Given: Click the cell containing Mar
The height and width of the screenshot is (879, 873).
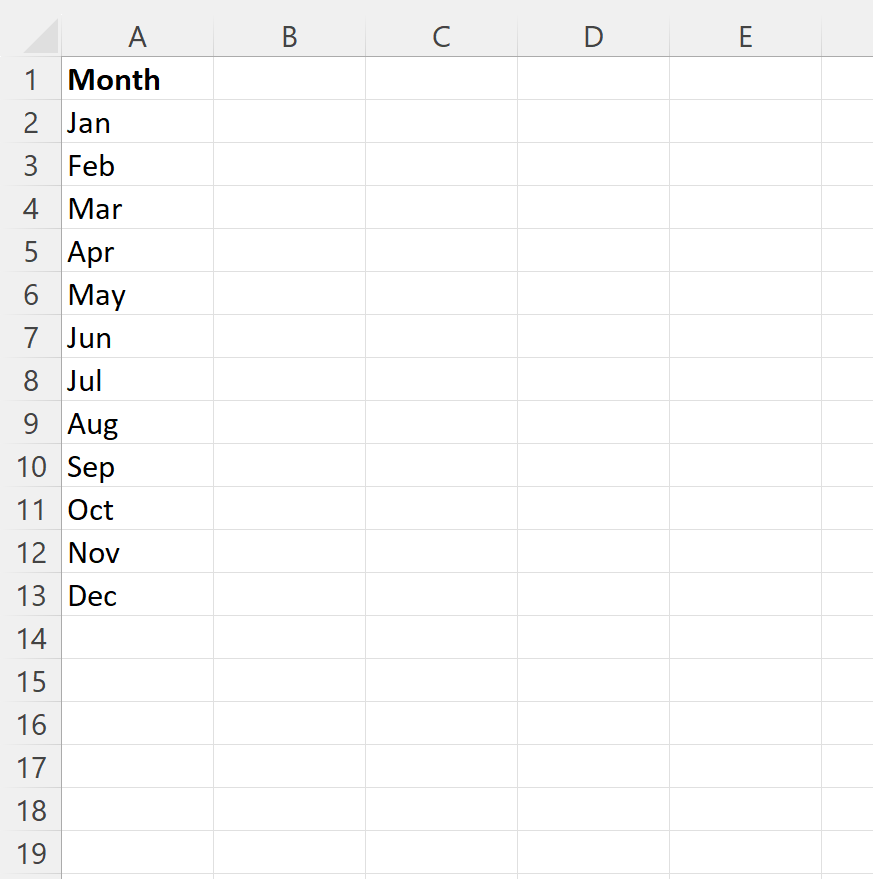Looking at the screenshot, I should click(x=137, y=209).
